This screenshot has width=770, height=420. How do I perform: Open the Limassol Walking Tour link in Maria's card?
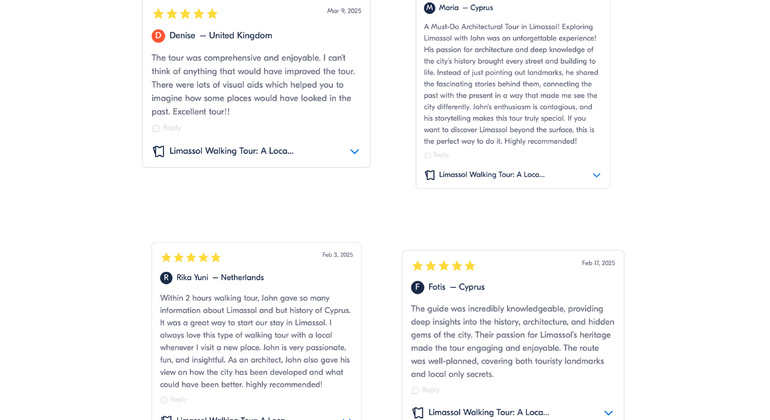click(491, 175)
